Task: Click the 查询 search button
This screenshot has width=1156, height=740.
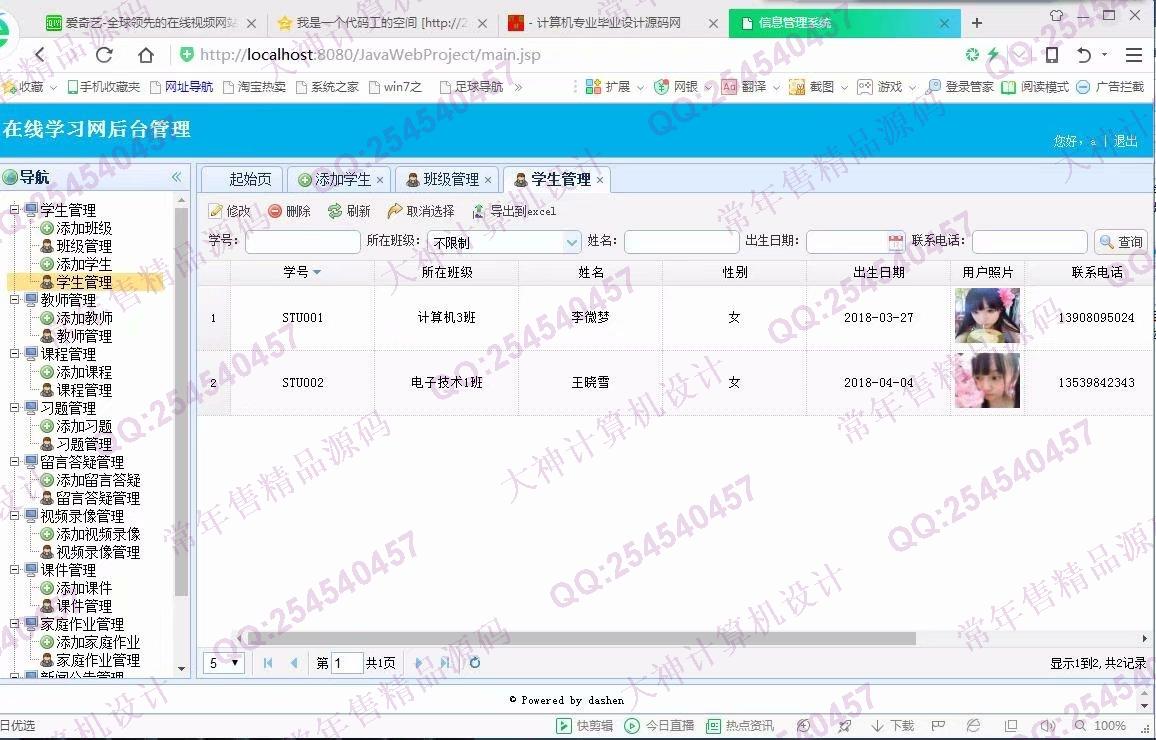Action: click(1120, 242)
